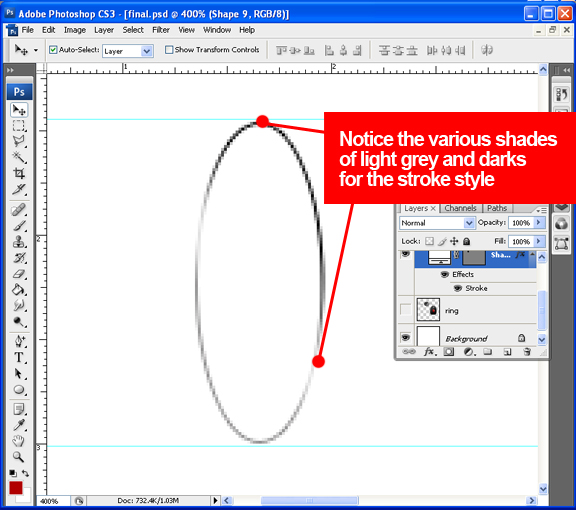This screenshot has height=510, width=576.
Task: Open the Filter menu
Action: click(x=161, y=30)
